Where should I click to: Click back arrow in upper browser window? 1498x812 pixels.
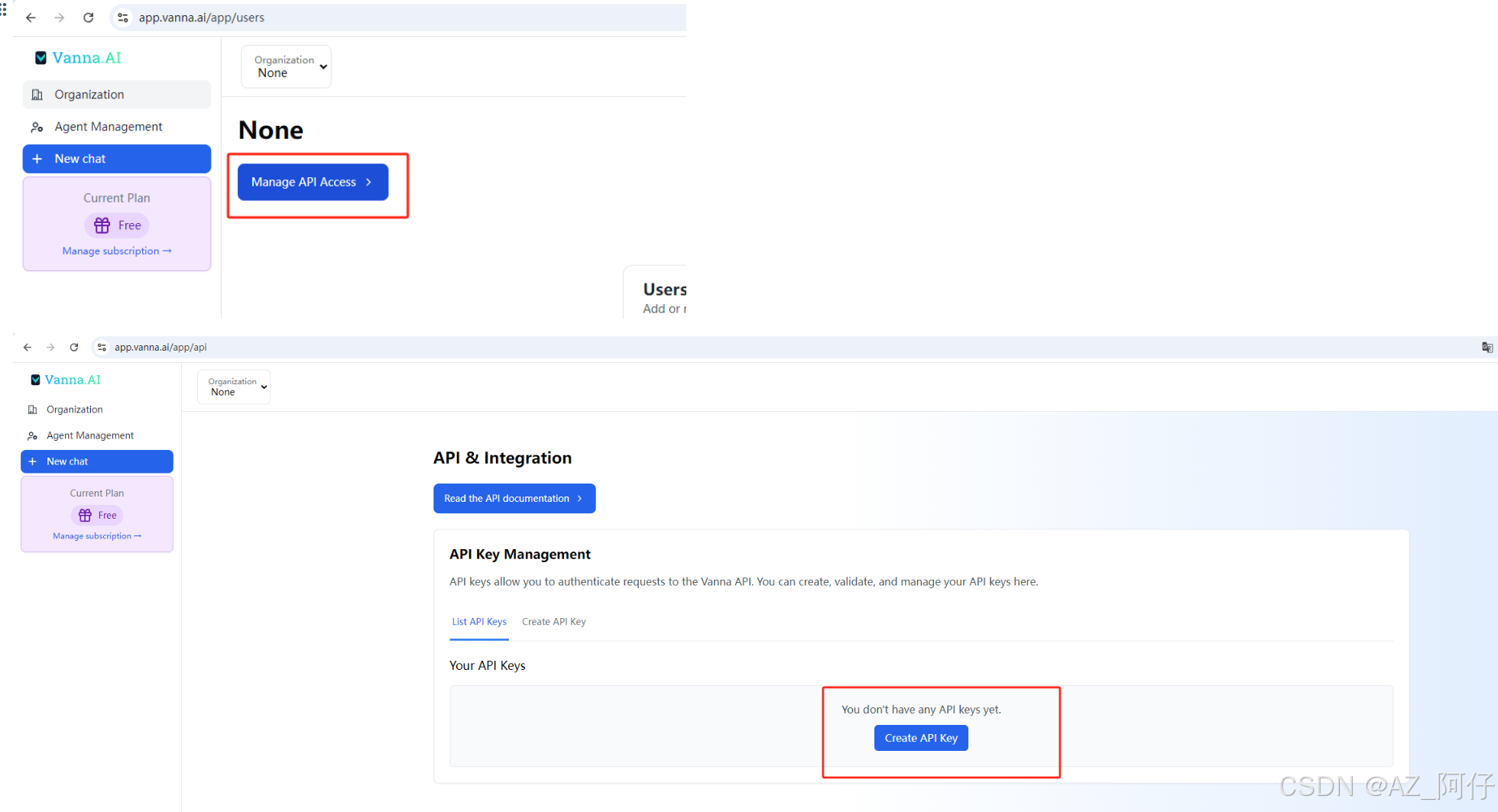[x=31, y=18]
